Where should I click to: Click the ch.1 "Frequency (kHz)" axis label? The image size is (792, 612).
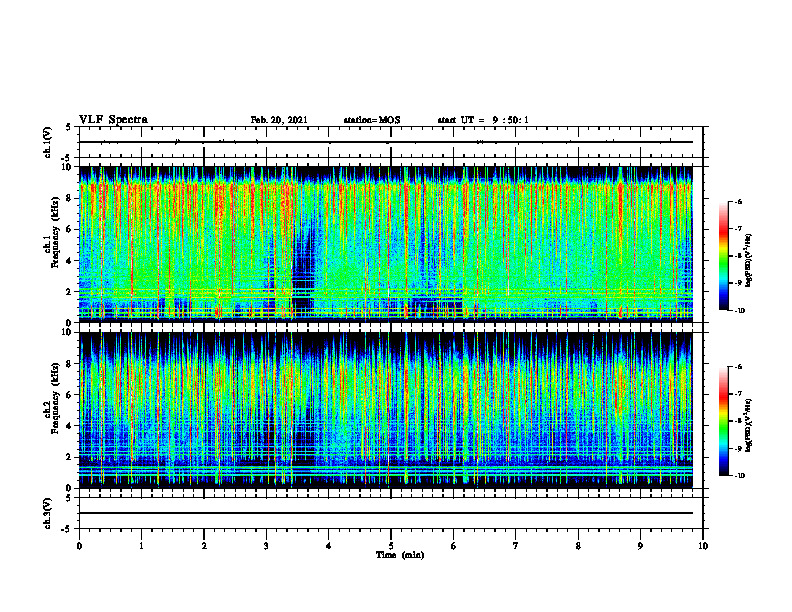[55, 233]
